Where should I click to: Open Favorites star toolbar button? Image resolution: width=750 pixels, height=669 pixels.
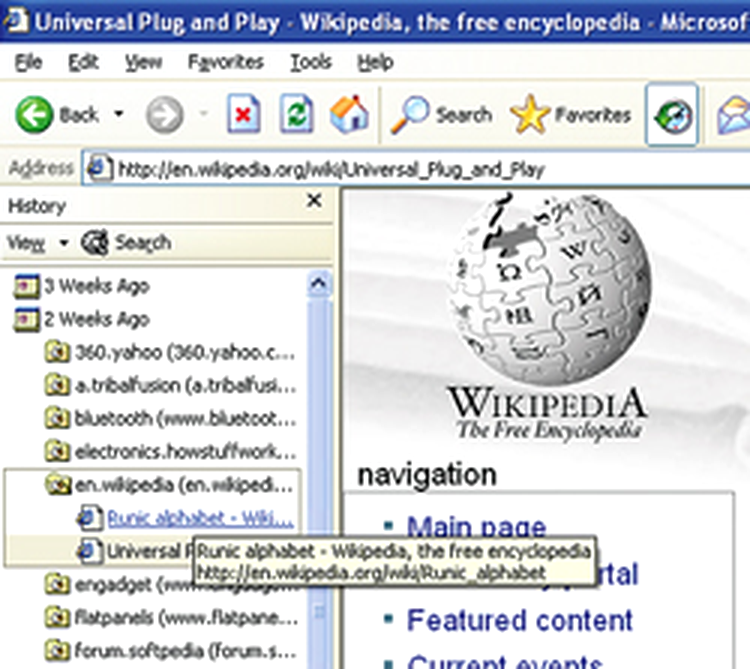coord(571,114)
